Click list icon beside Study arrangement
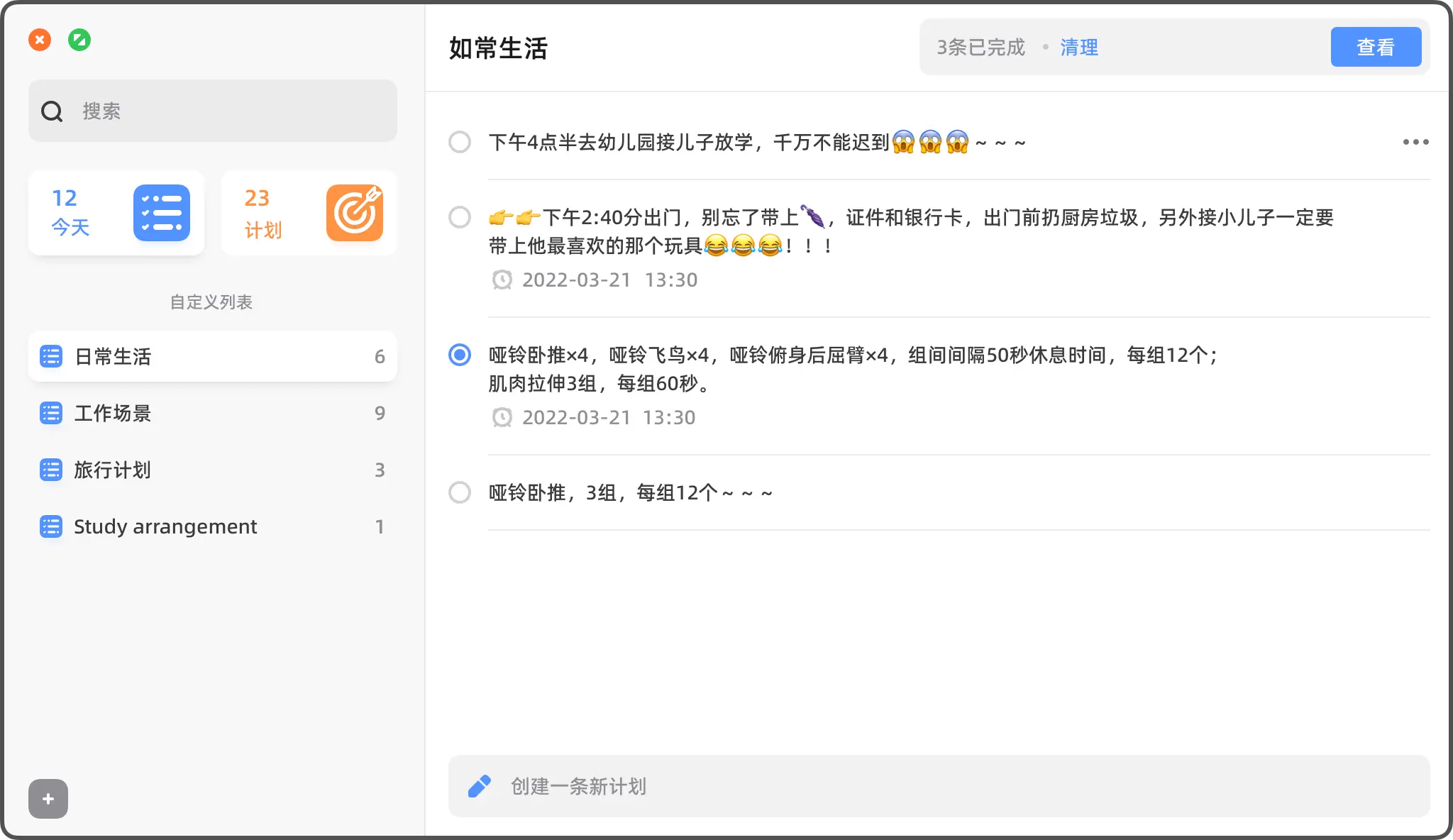 [x=51, y=526]
